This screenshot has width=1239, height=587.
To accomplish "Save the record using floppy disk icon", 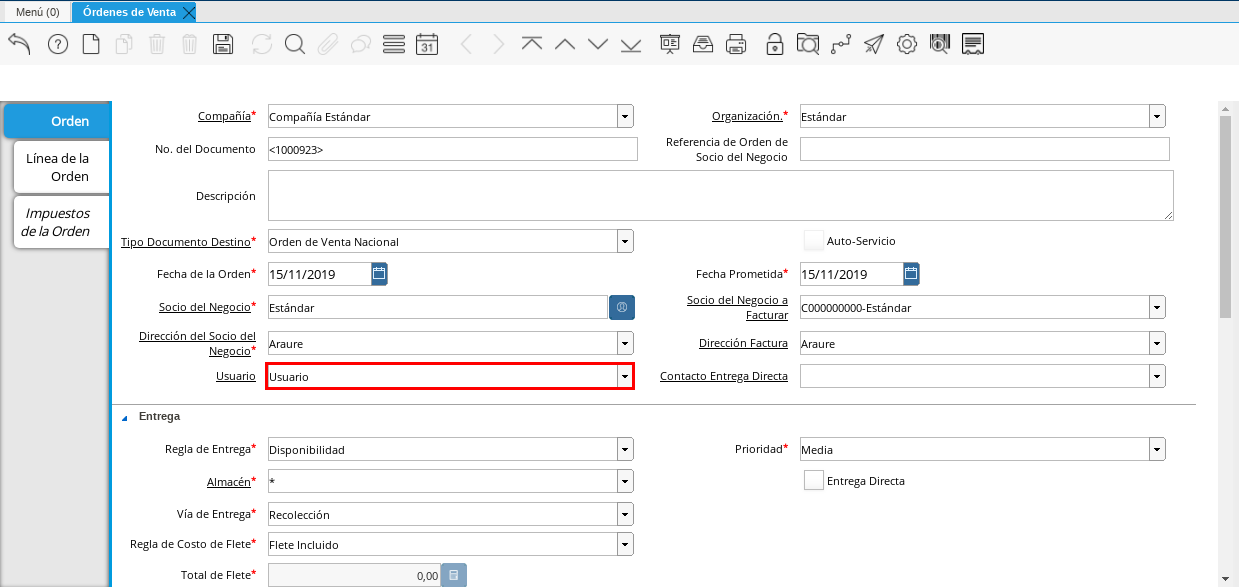I will (223, 44).
